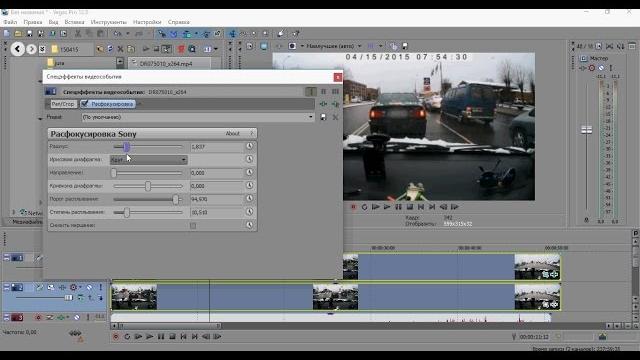
Task: Toggle loop playback in the preview transport
Action: [x=364, y=207]
